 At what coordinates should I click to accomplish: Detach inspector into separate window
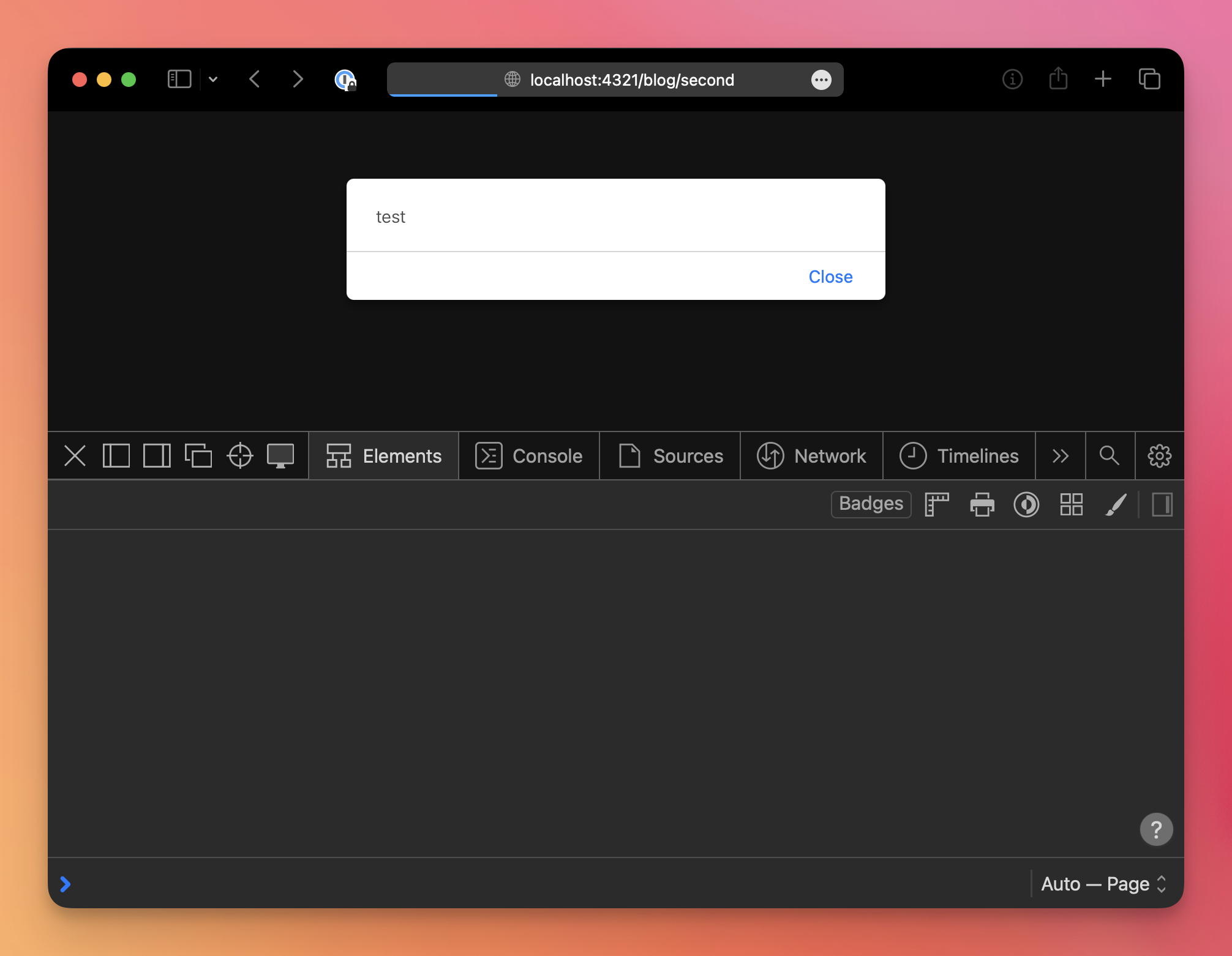[x=198, y=456]
